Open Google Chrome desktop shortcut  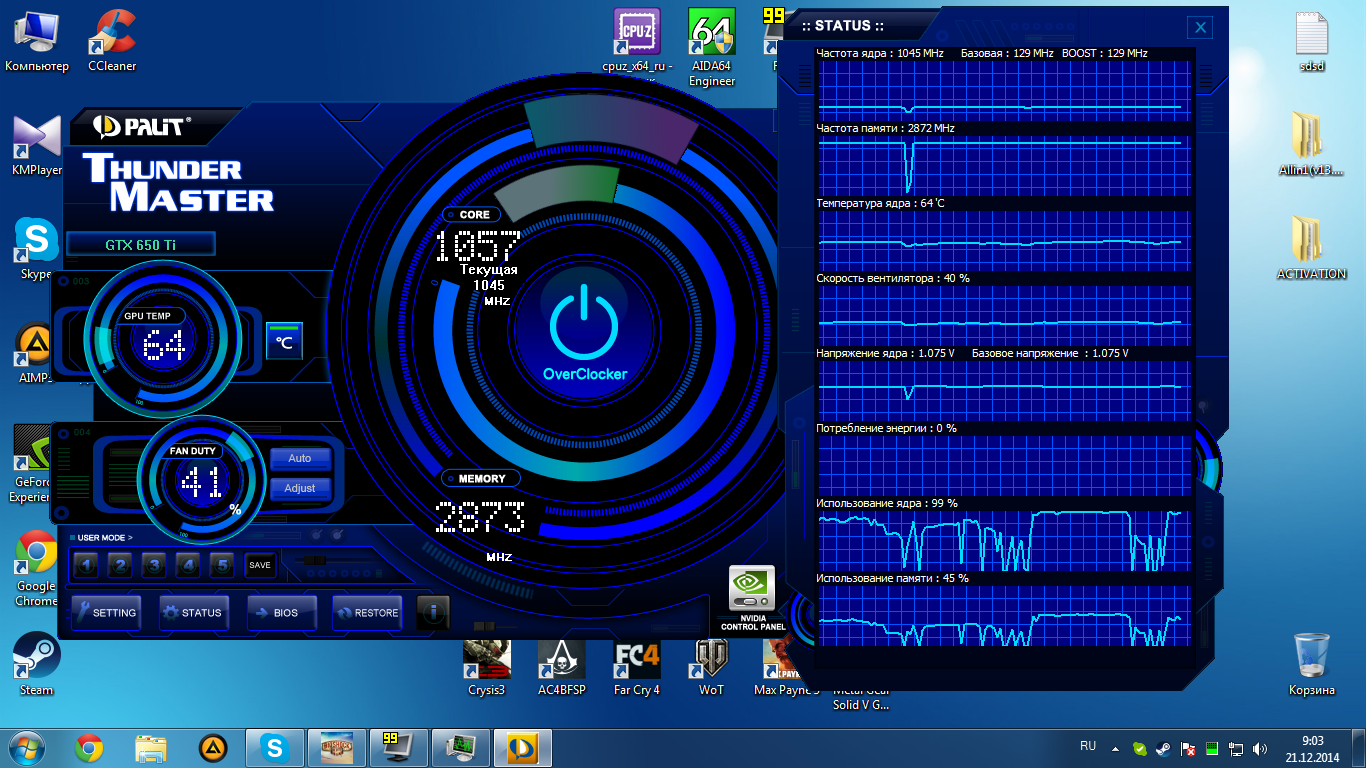click(x=36, y=568)
